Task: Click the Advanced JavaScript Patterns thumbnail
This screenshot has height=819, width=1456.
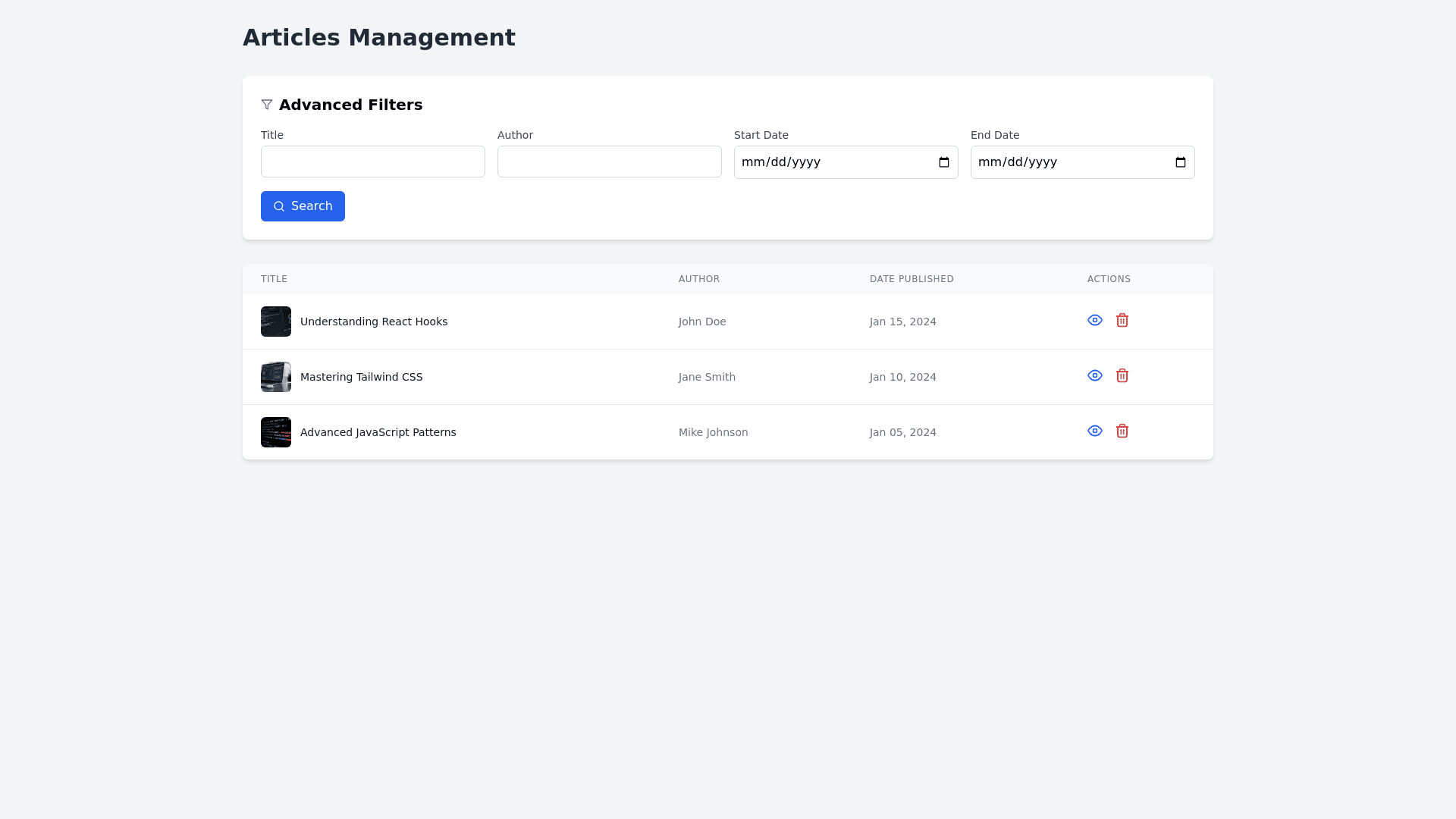Action: [x=276, y=432]
